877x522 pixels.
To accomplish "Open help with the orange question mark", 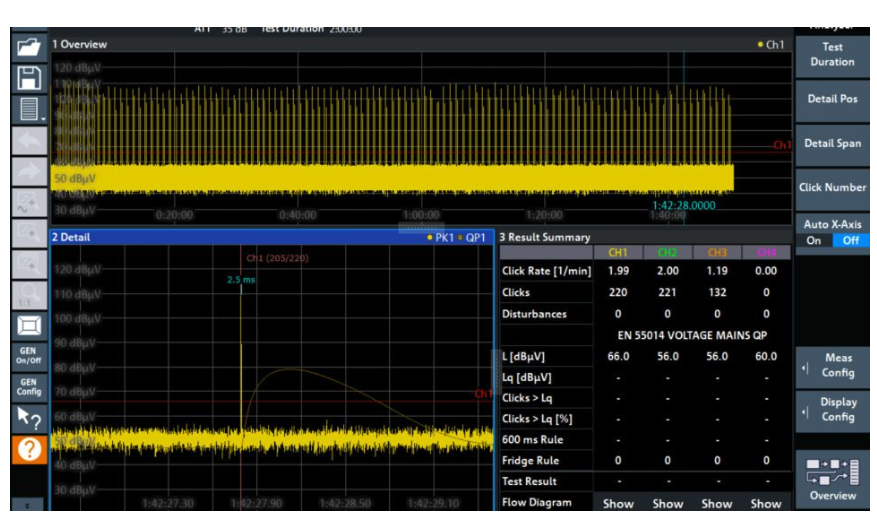I will point(29,449).
